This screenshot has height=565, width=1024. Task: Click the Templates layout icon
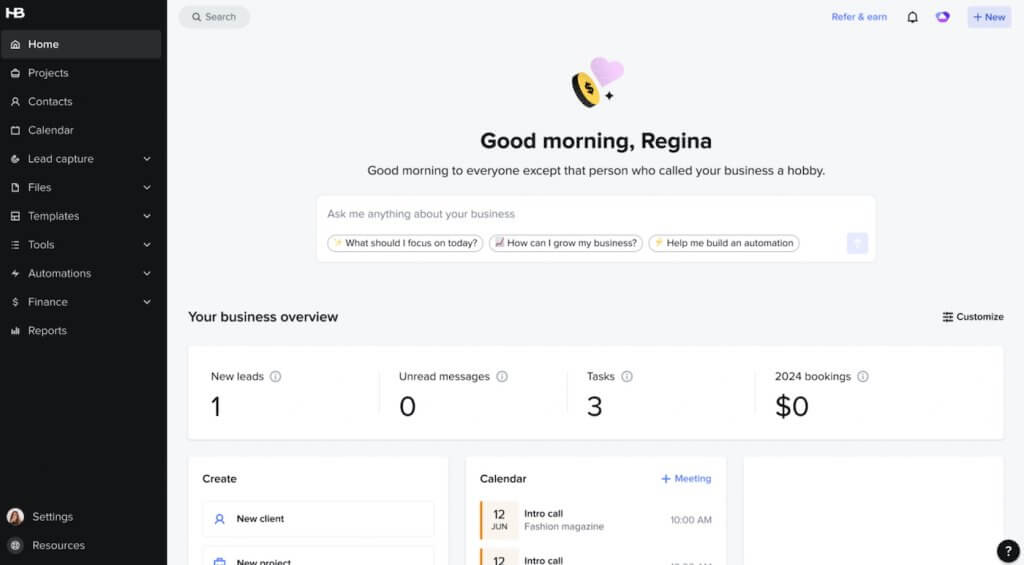15,216
